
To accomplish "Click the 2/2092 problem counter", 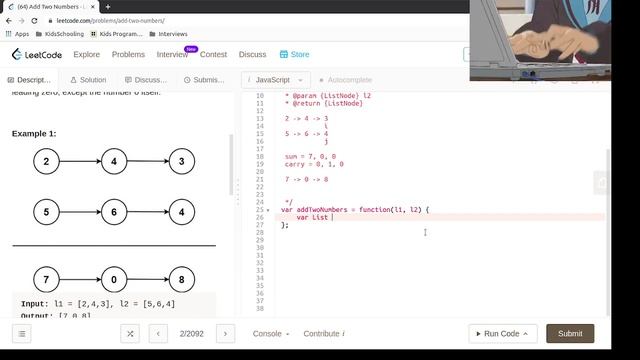I will [x=191, y=334].
